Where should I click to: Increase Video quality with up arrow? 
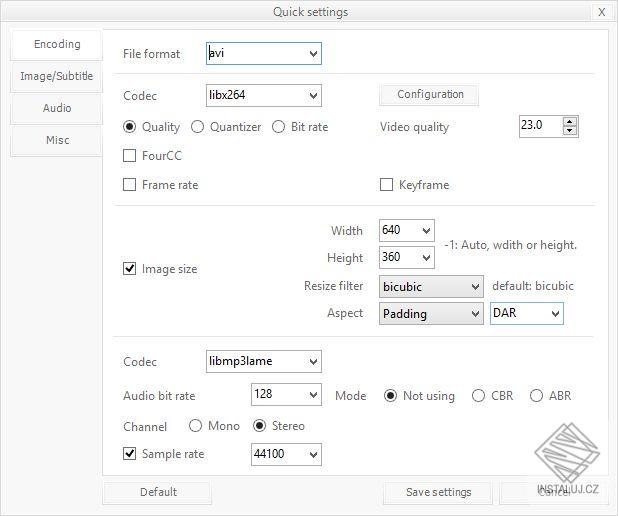click(x=570, y=122)
